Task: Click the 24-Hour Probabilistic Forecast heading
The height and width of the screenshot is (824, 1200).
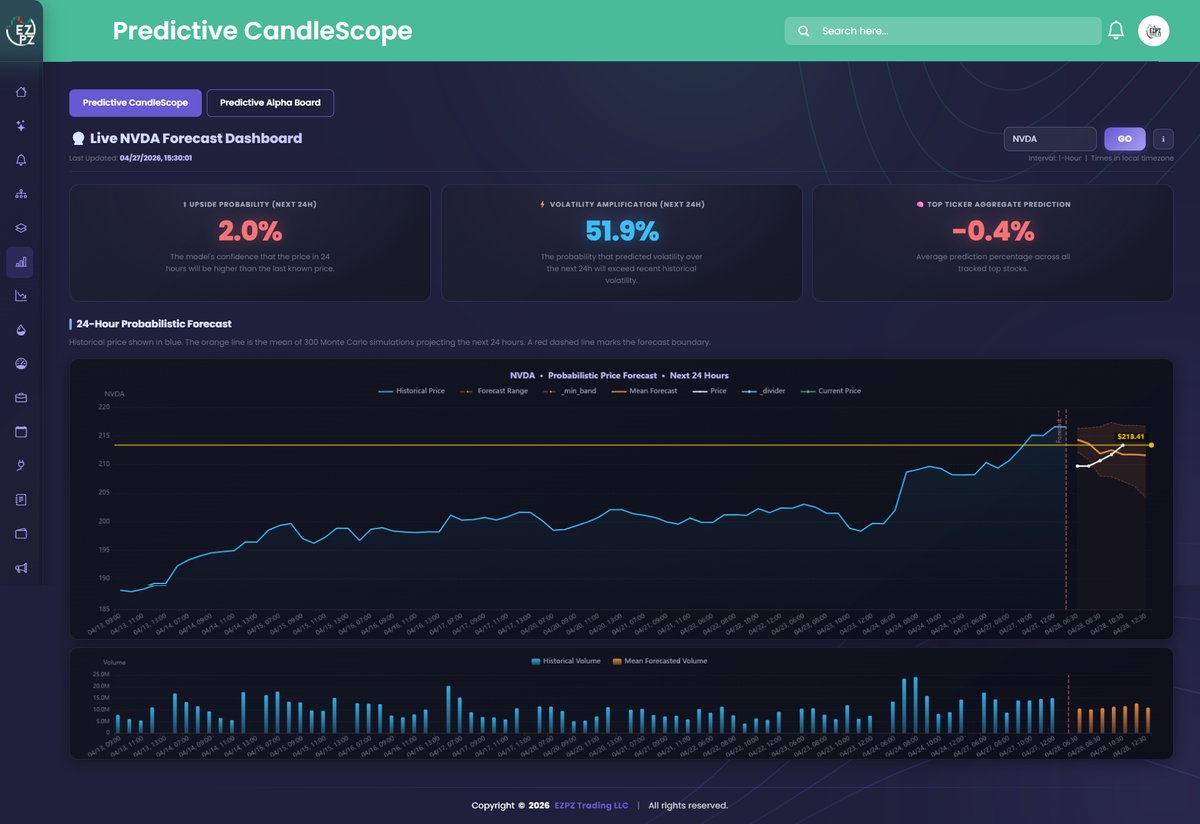Action: tap(154, 324)
